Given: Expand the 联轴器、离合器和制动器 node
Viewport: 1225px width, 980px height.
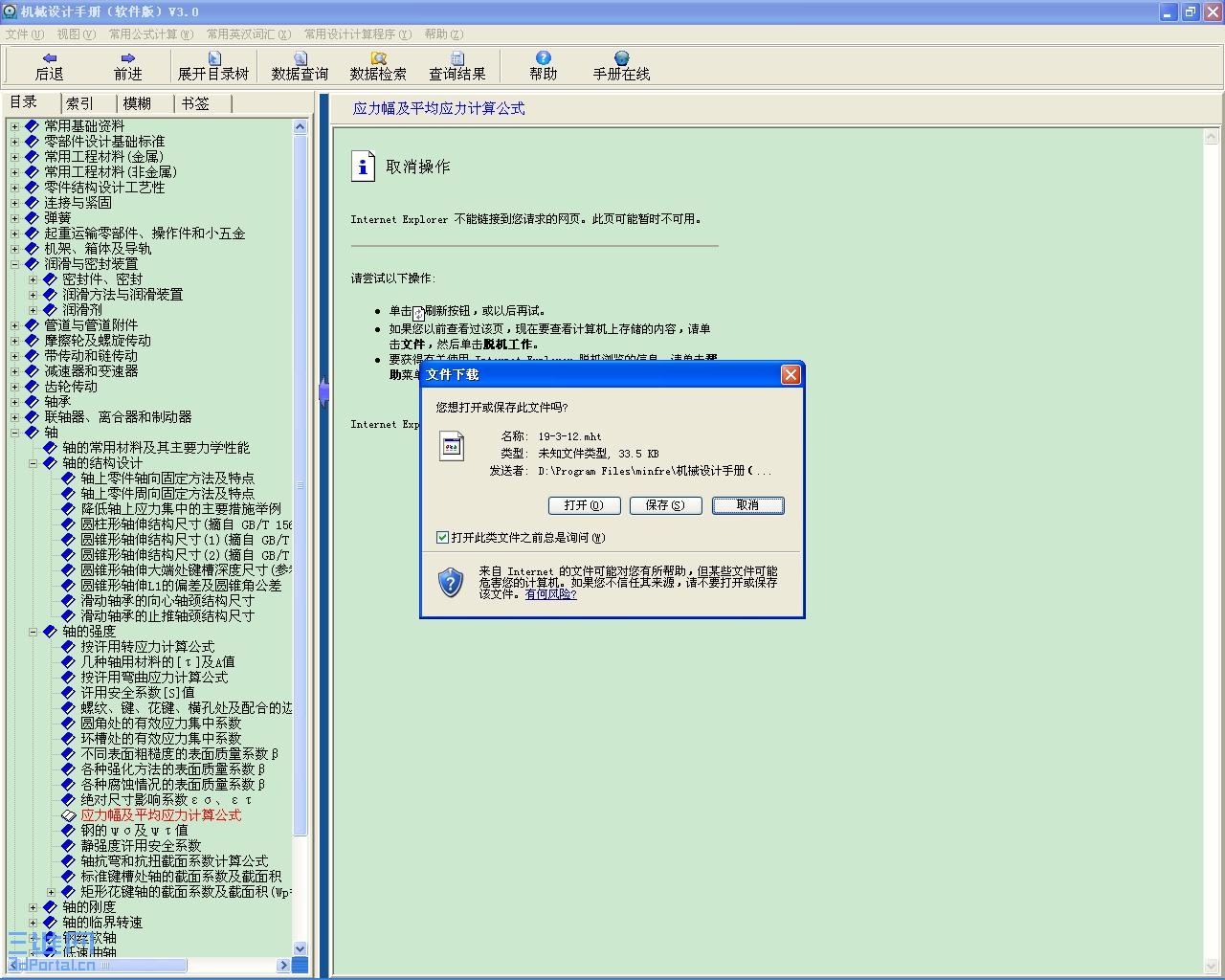Looking at the screenshot, I should (x=14, y=417).
